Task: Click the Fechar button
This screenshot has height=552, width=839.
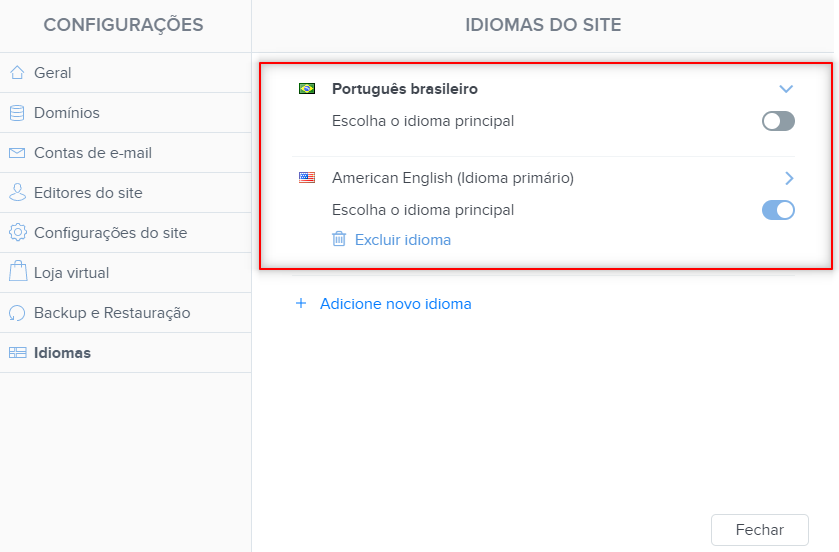Action: tap(759, 530)
